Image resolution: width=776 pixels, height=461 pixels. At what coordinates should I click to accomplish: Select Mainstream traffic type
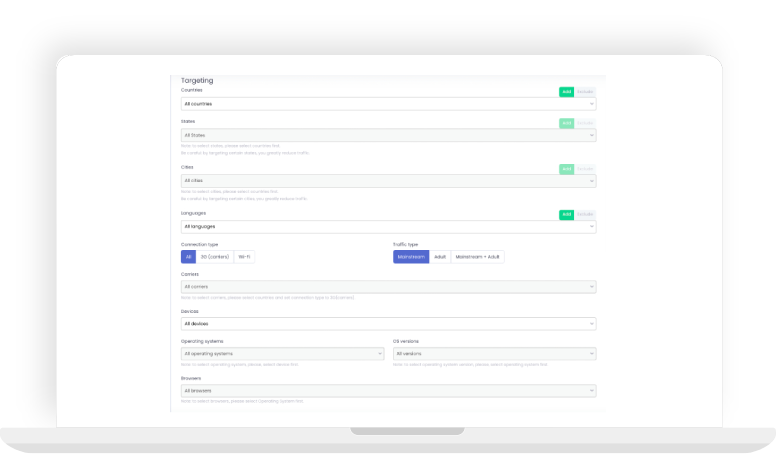pyautogui.click(x=411, y=257)
